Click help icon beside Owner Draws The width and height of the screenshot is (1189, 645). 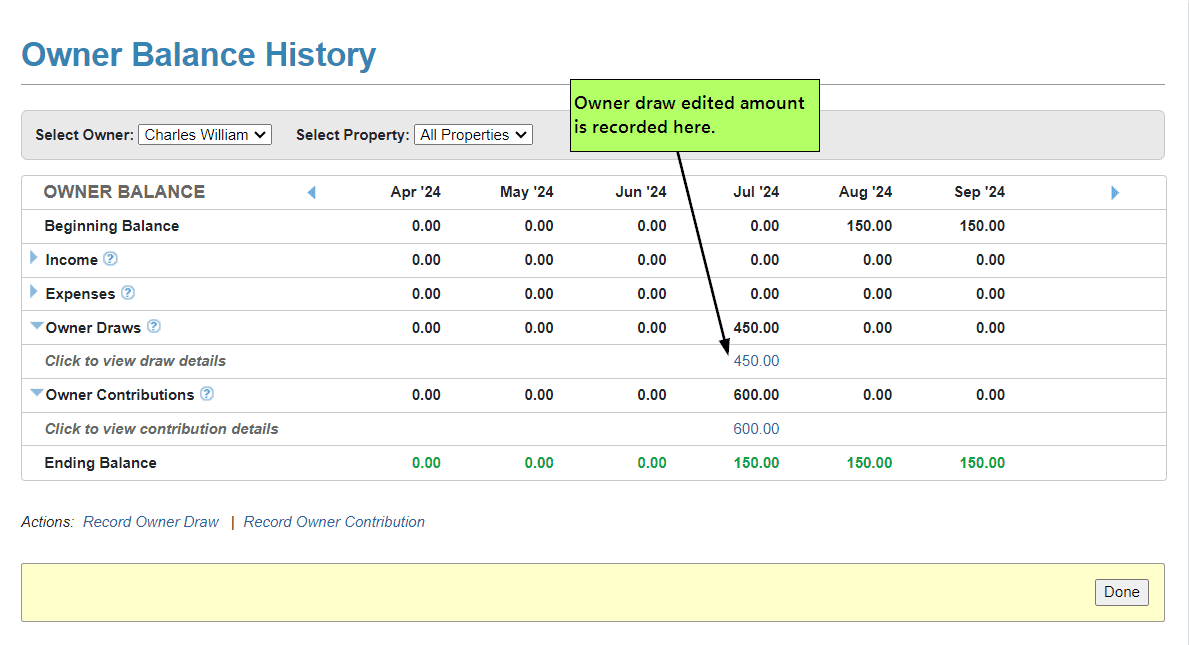(x=154, y=327)
